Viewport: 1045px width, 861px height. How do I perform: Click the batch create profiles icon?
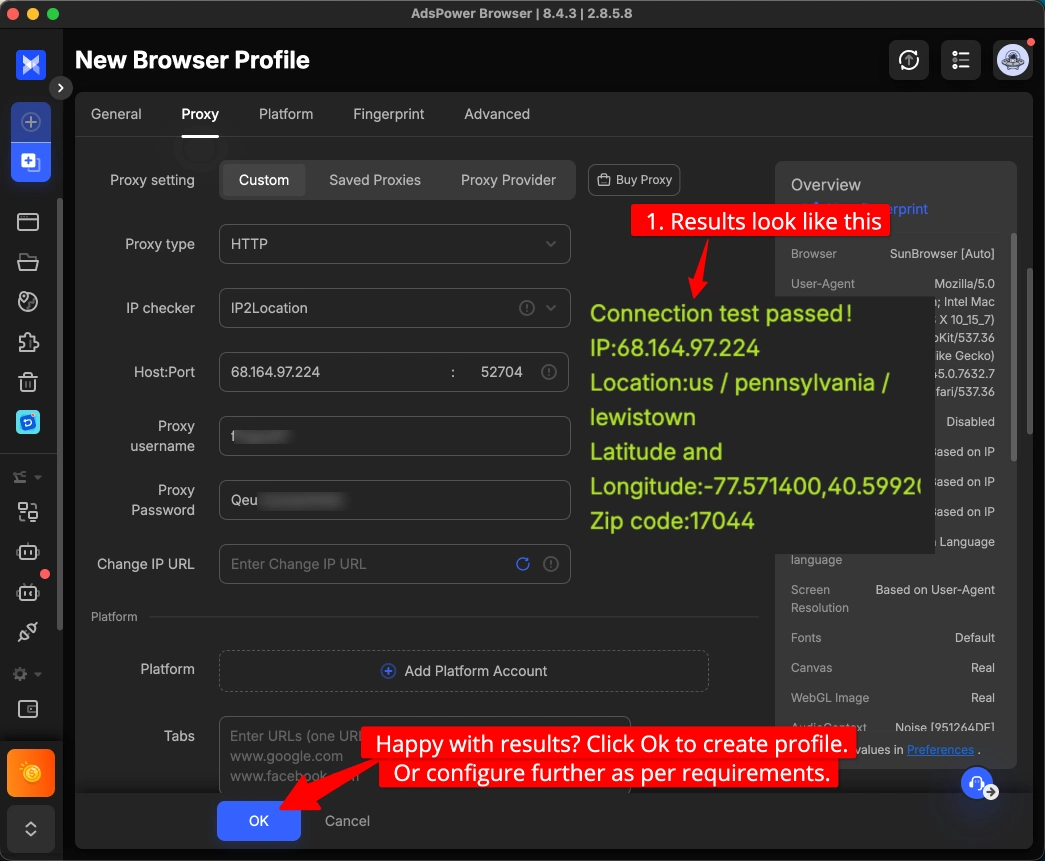[31, 162]
